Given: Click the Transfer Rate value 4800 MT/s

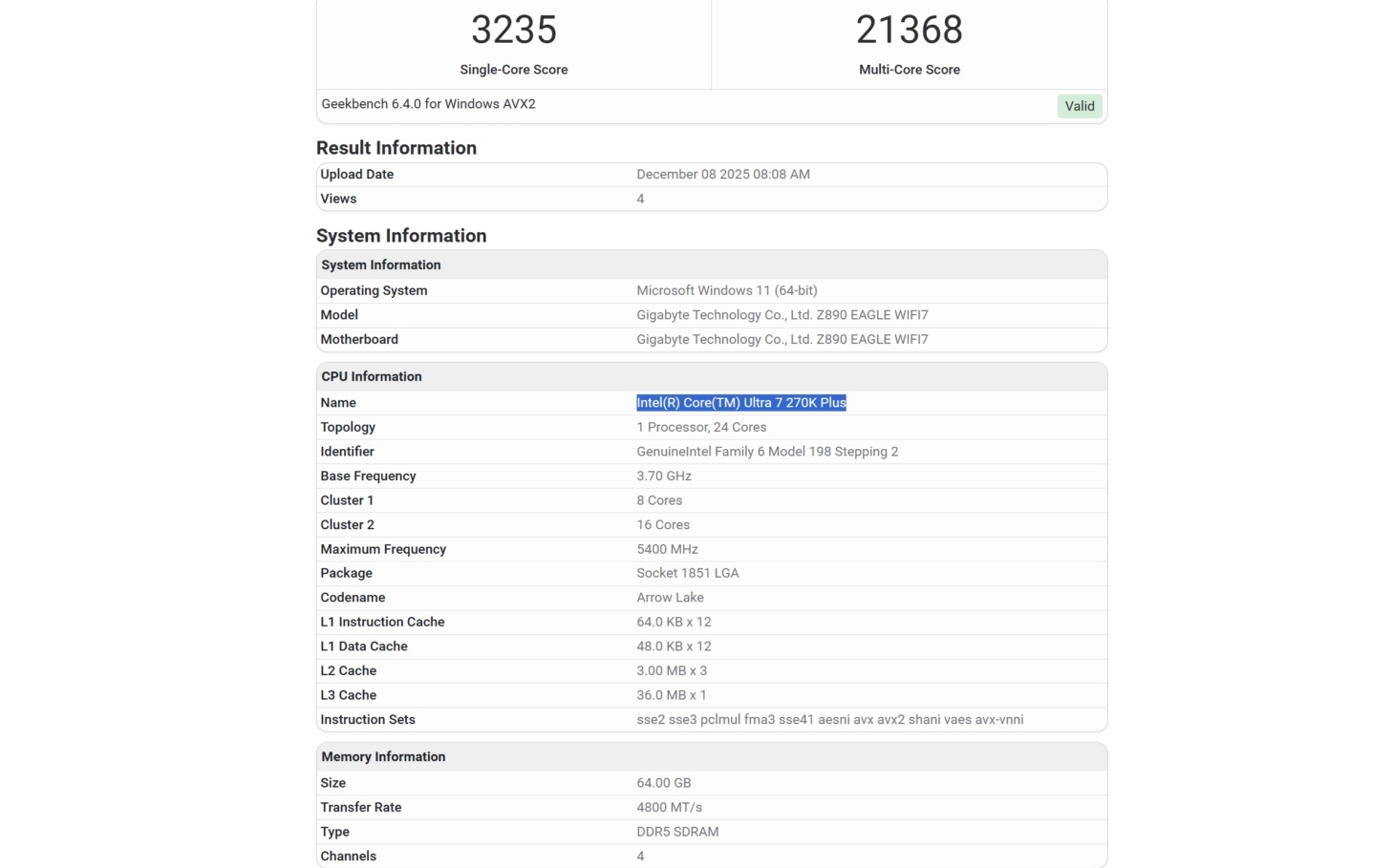Looking at the screenshot, I should click(669, 807).
